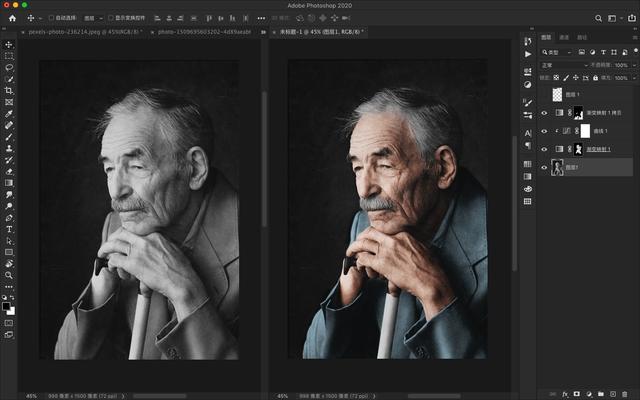This screenshot has width=640, height=400.
Task: Select the Path Selection tool
Action: point(9,241)
